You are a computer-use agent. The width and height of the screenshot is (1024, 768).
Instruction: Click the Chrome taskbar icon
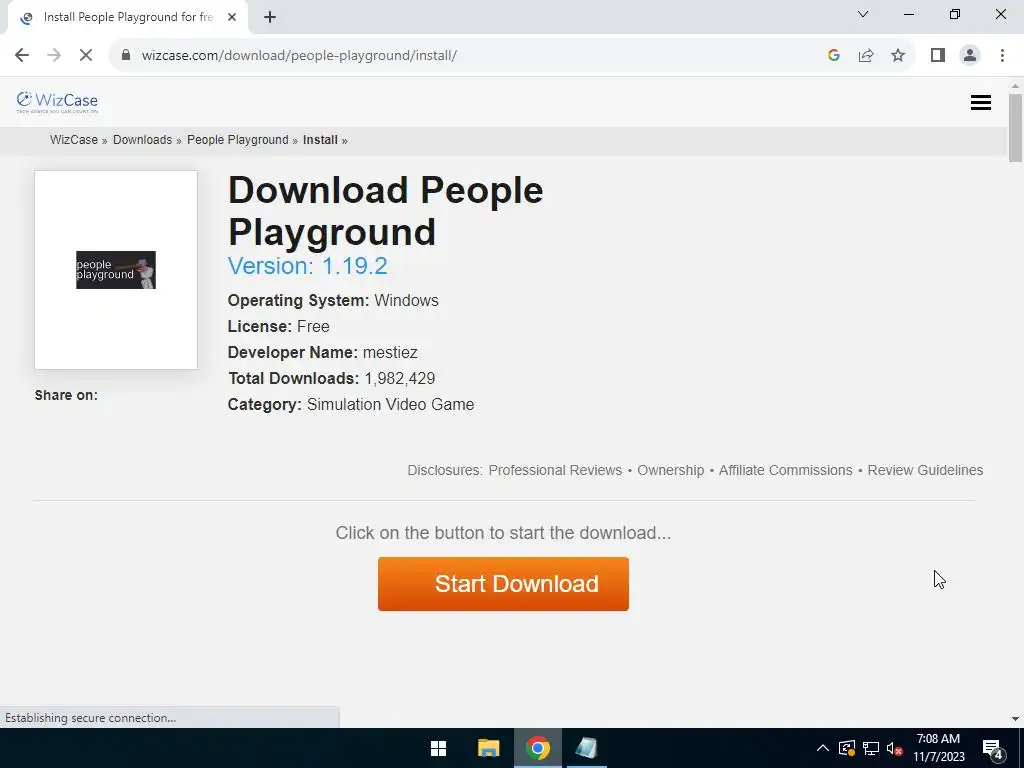tap(537, 748)
